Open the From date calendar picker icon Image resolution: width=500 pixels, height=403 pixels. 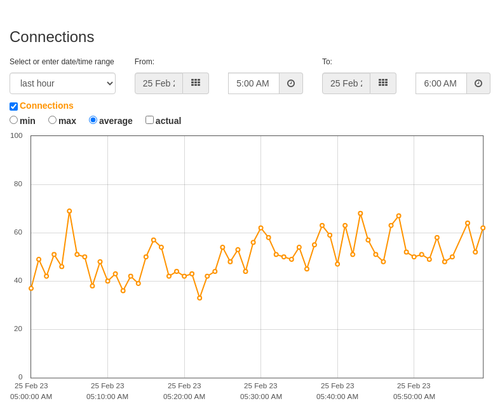coord(196,83)
